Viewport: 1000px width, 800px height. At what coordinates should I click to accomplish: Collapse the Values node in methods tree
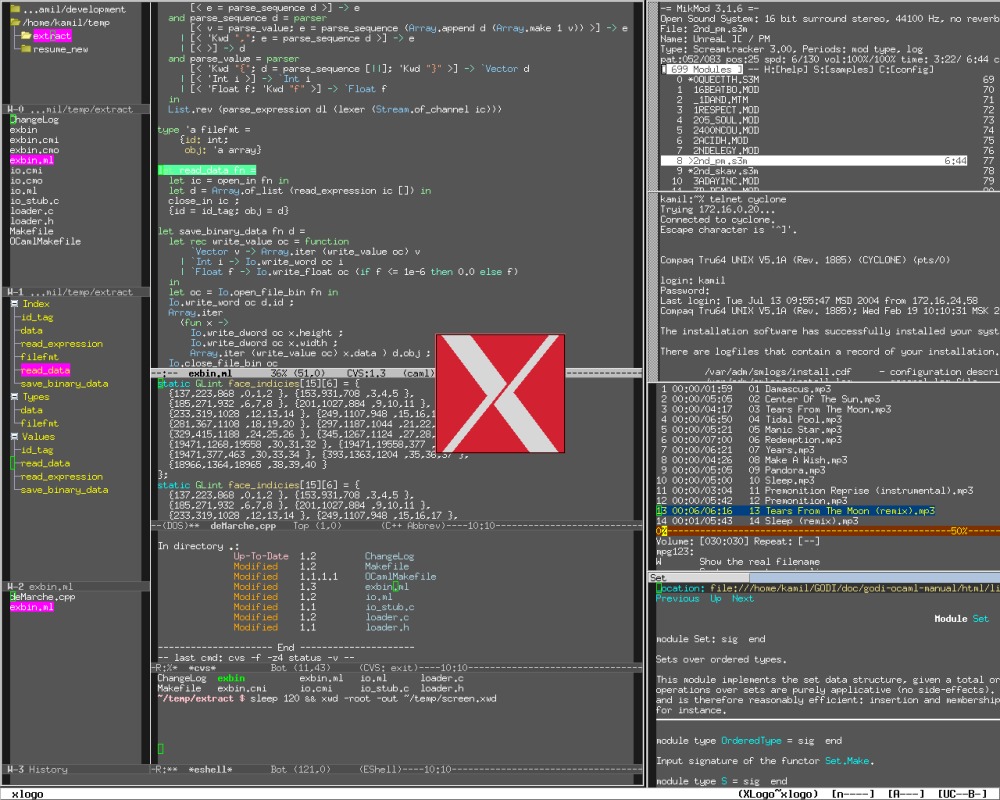(14, 437)
